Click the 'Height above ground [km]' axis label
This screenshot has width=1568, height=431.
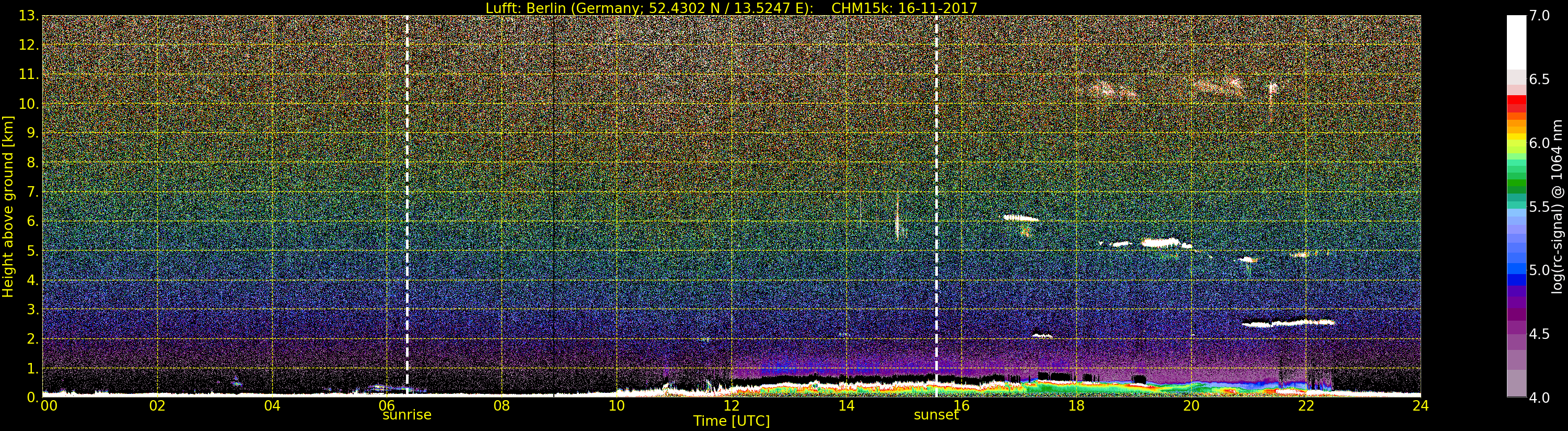coord(8,206)
